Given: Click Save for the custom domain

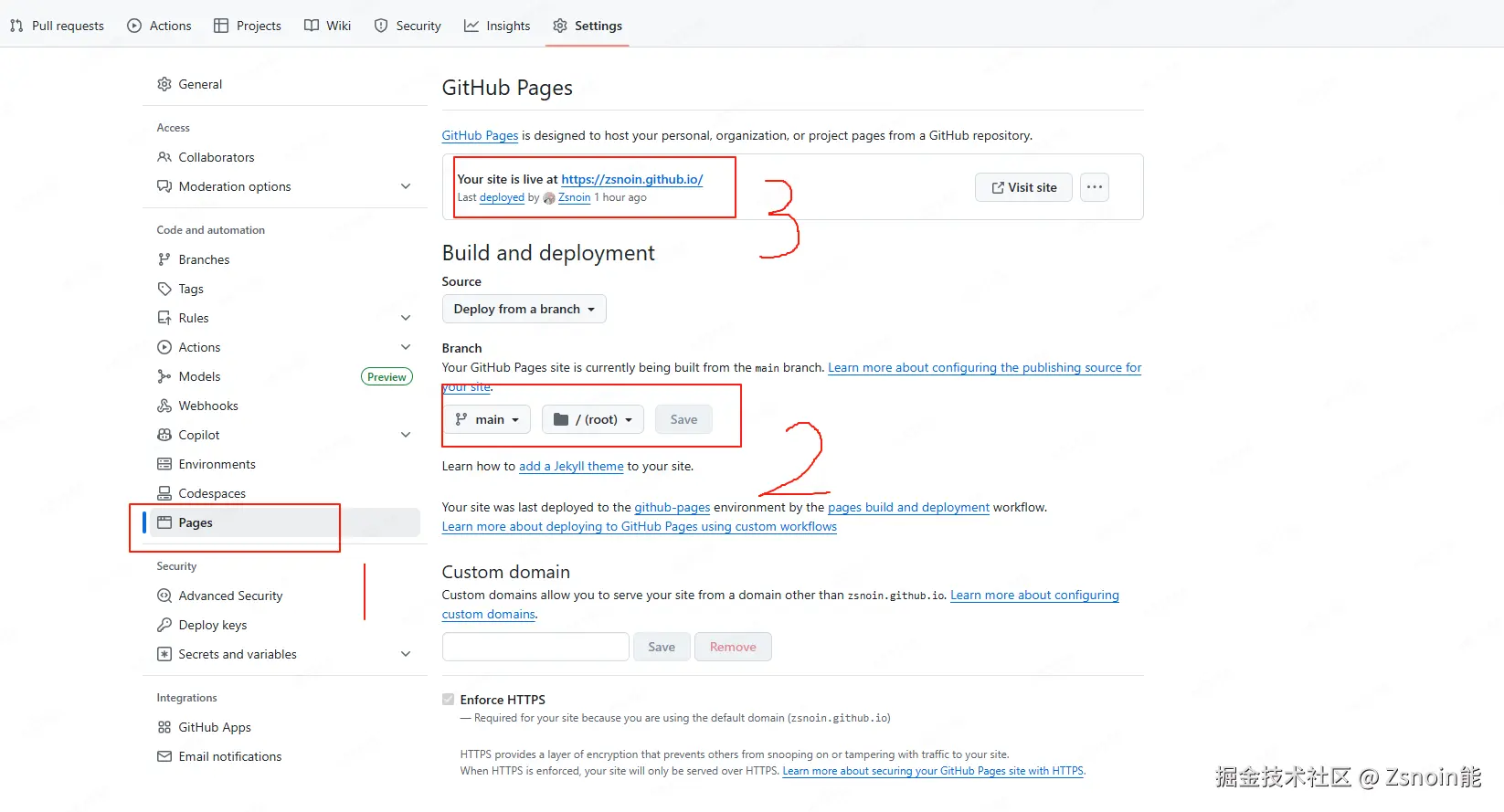Looking at the screenshot, I should pos(662,647).
